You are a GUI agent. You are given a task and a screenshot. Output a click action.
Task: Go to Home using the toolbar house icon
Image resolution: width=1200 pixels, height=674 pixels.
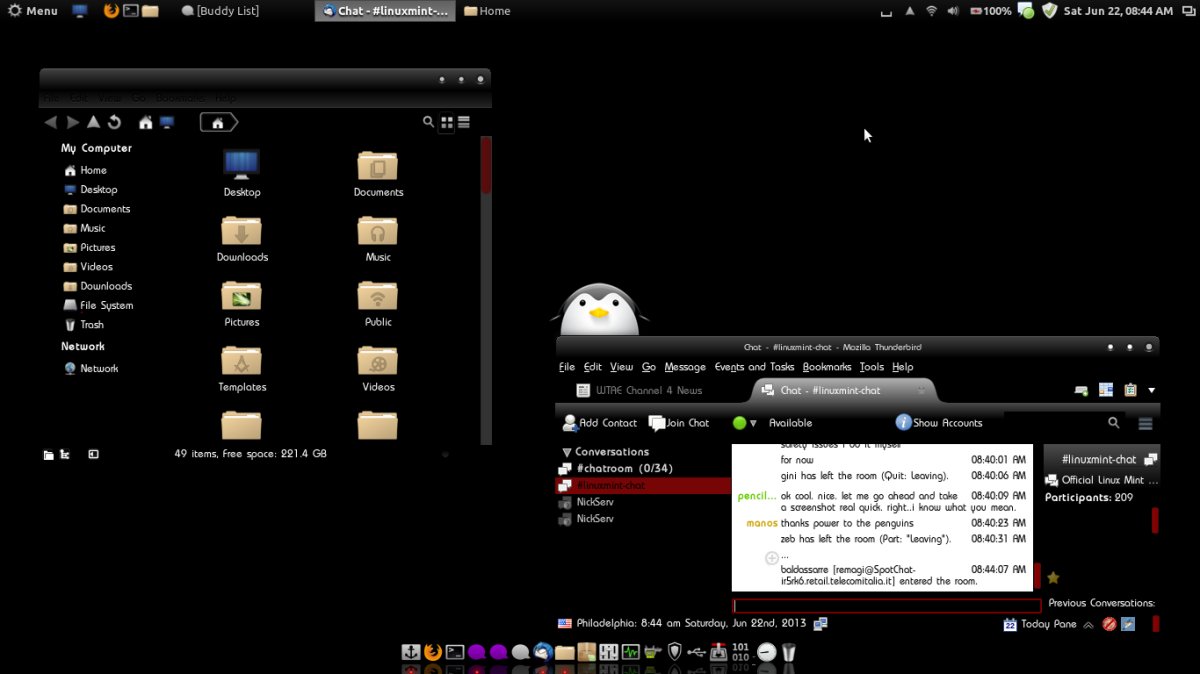(146, 122)
